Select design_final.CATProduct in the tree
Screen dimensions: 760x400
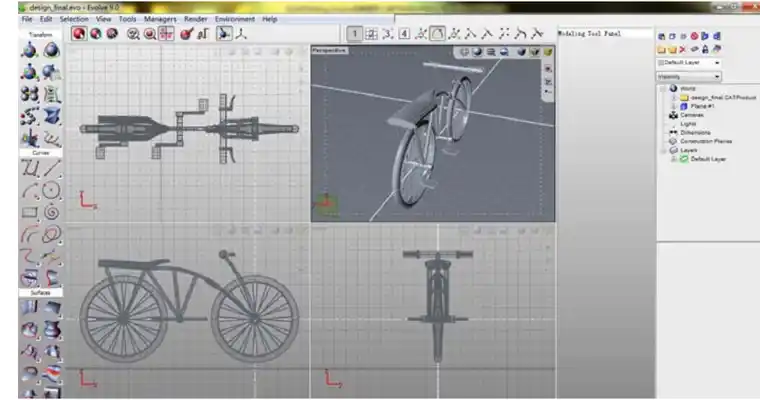click(723, 97)
